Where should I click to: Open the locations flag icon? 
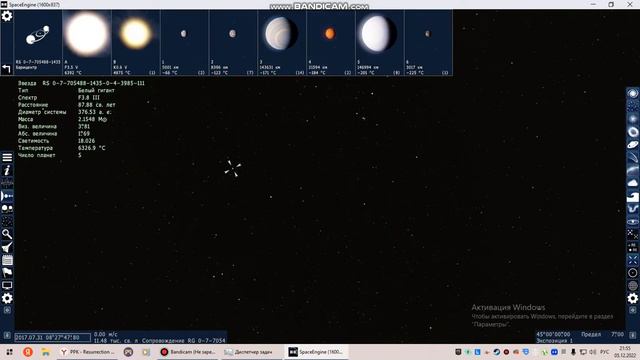pos(7,273)
